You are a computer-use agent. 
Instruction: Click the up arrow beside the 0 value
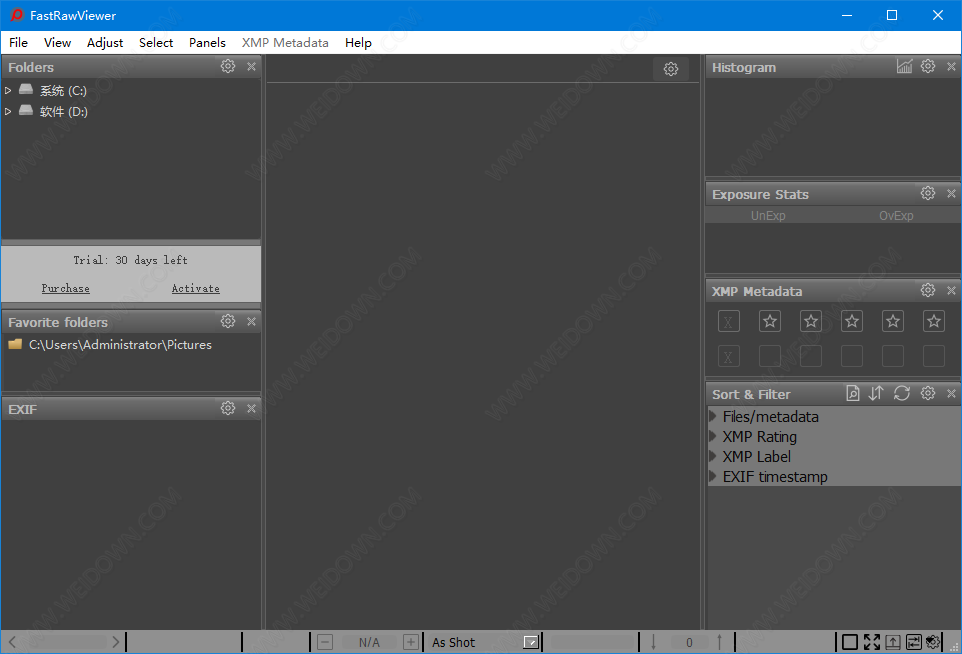(720, 642)
